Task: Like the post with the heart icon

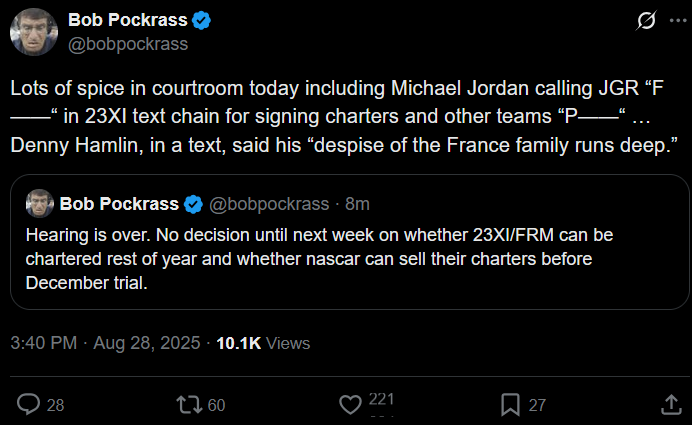Action: pos(350,404)
